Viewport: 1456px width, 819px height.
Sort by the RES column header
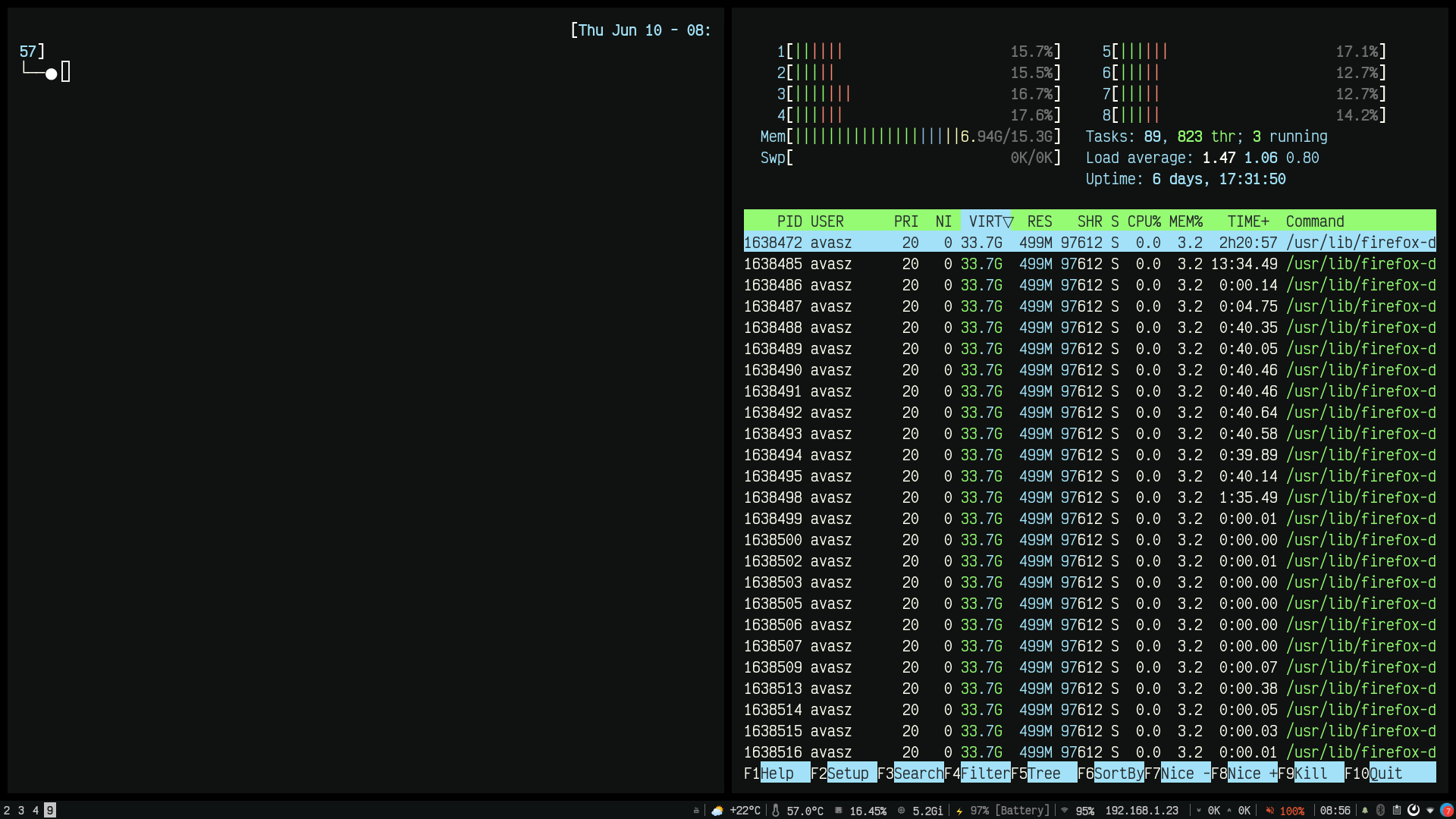pos(1040,221)
